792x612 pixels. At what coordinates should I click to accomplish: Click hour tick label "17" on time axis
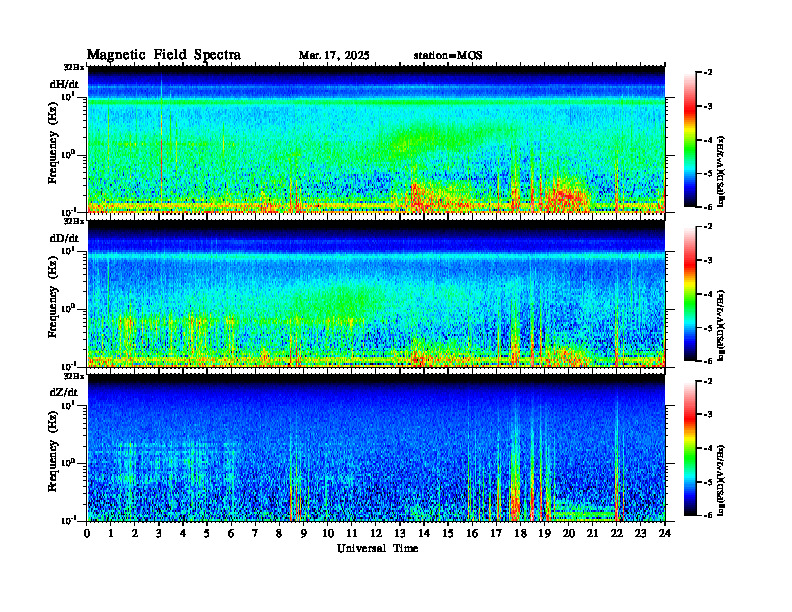[x=496, y=533]
